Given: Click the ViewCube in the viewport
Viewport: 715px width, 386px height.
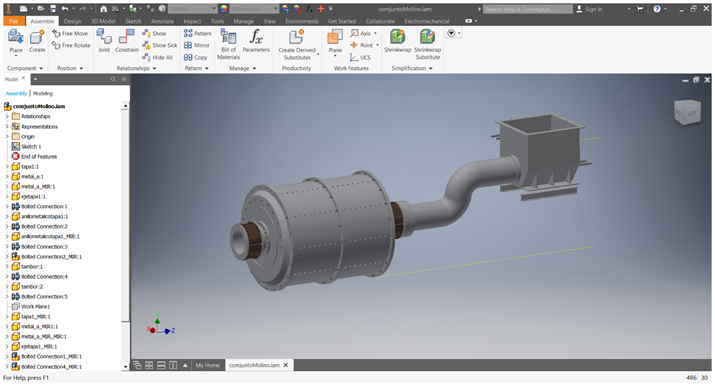Looking at the screenshot, I should (687, 112).
